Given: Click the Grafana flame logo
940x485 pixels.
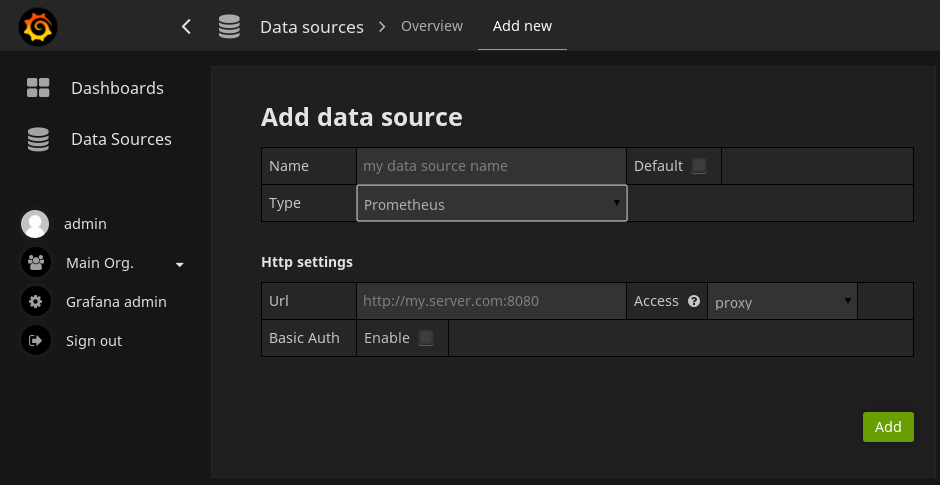Looking at the screenshot, I should pos(38,27).
